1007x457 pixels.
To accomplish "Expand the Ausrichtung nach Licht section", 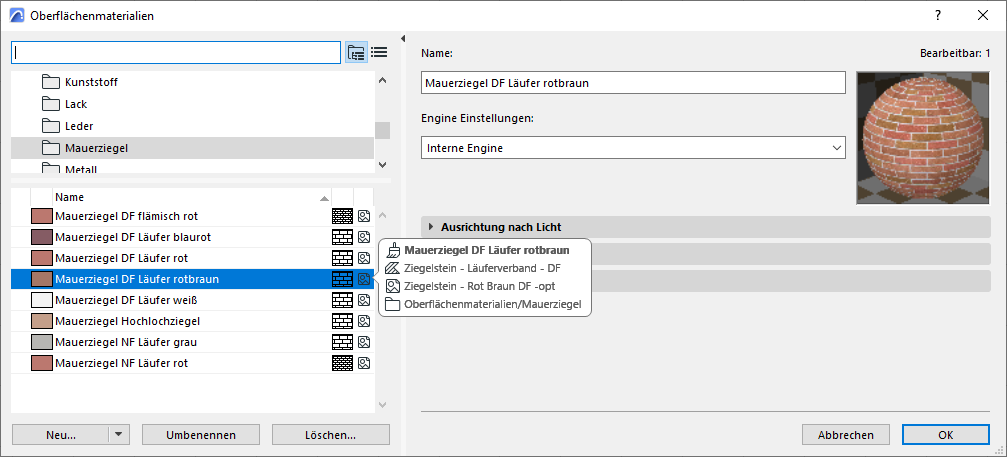I will 432,227.
